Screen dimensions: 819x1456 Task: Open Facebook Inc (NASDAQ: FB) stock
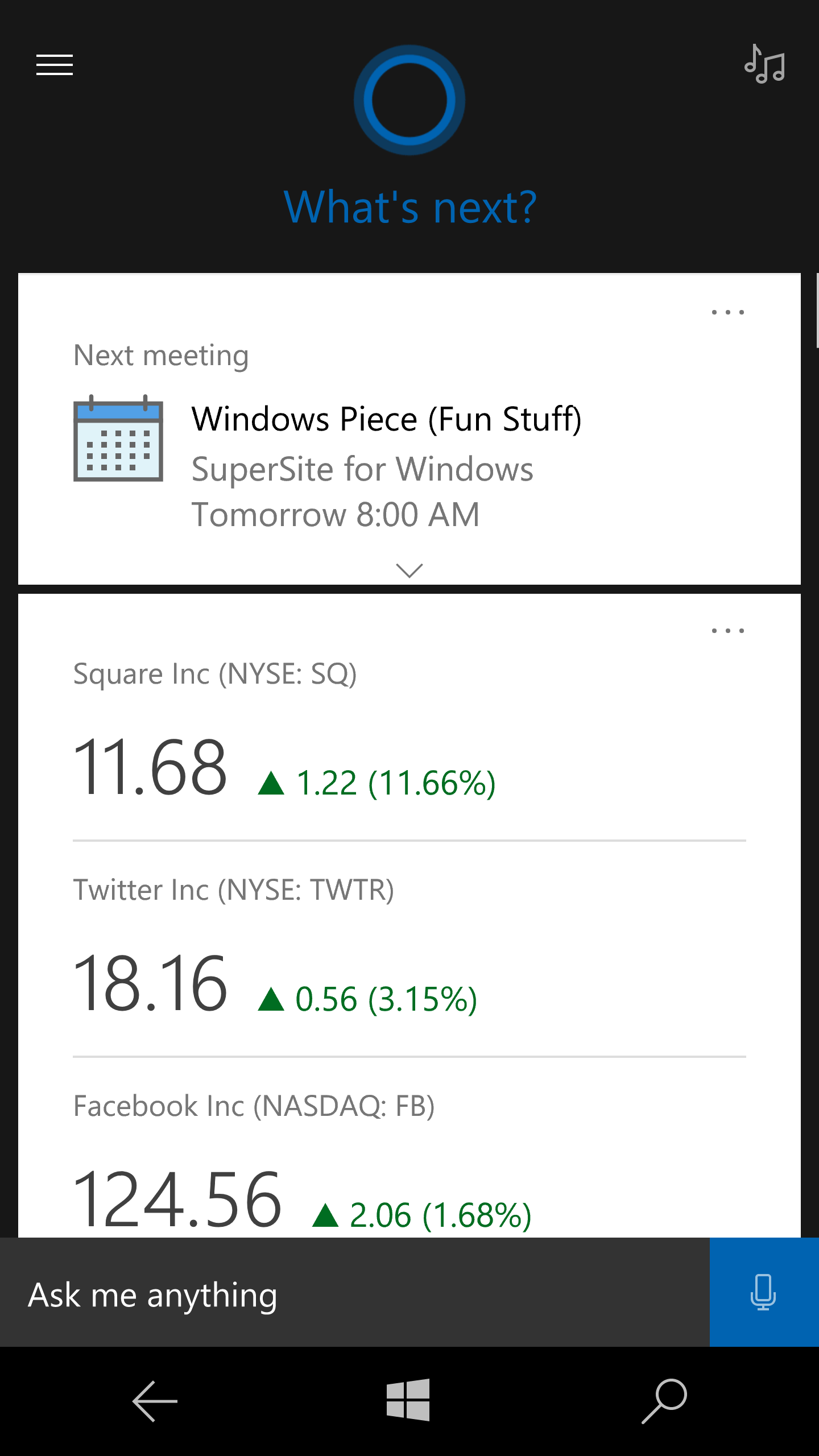254,1106
